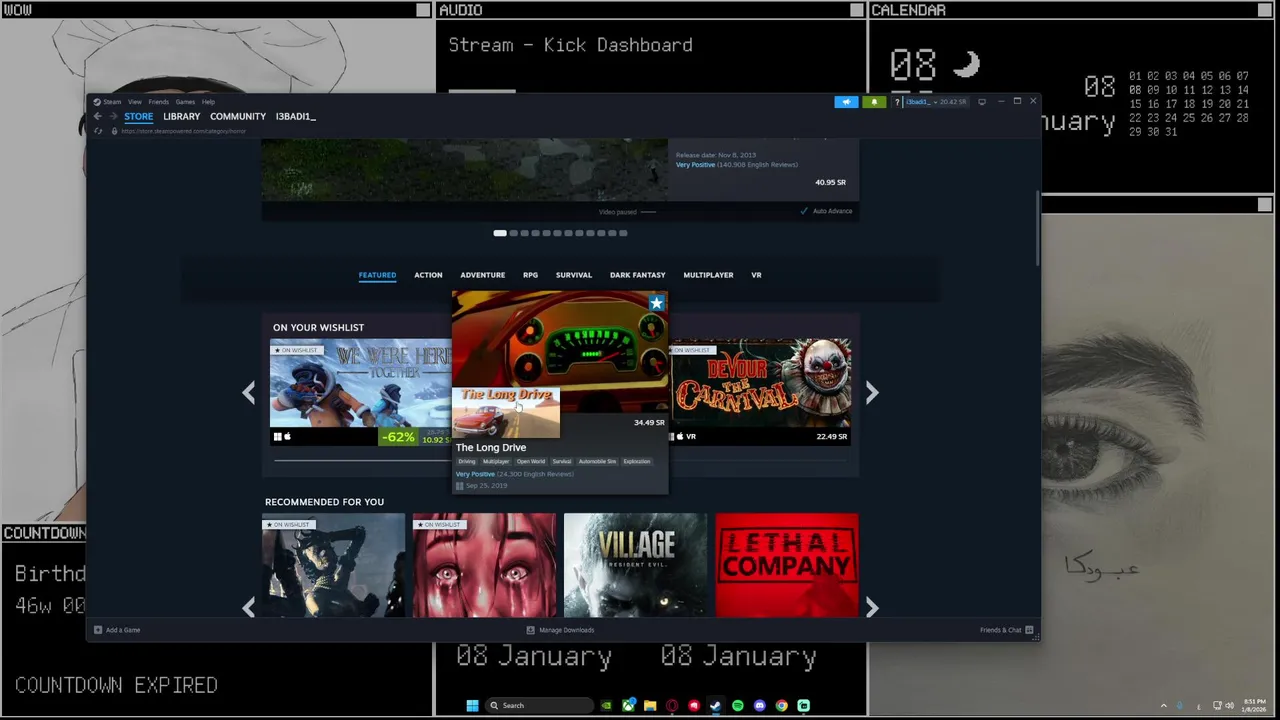
Task: Open the NVIDIA app from the taskbar
Action: click(x=606, y=705)
